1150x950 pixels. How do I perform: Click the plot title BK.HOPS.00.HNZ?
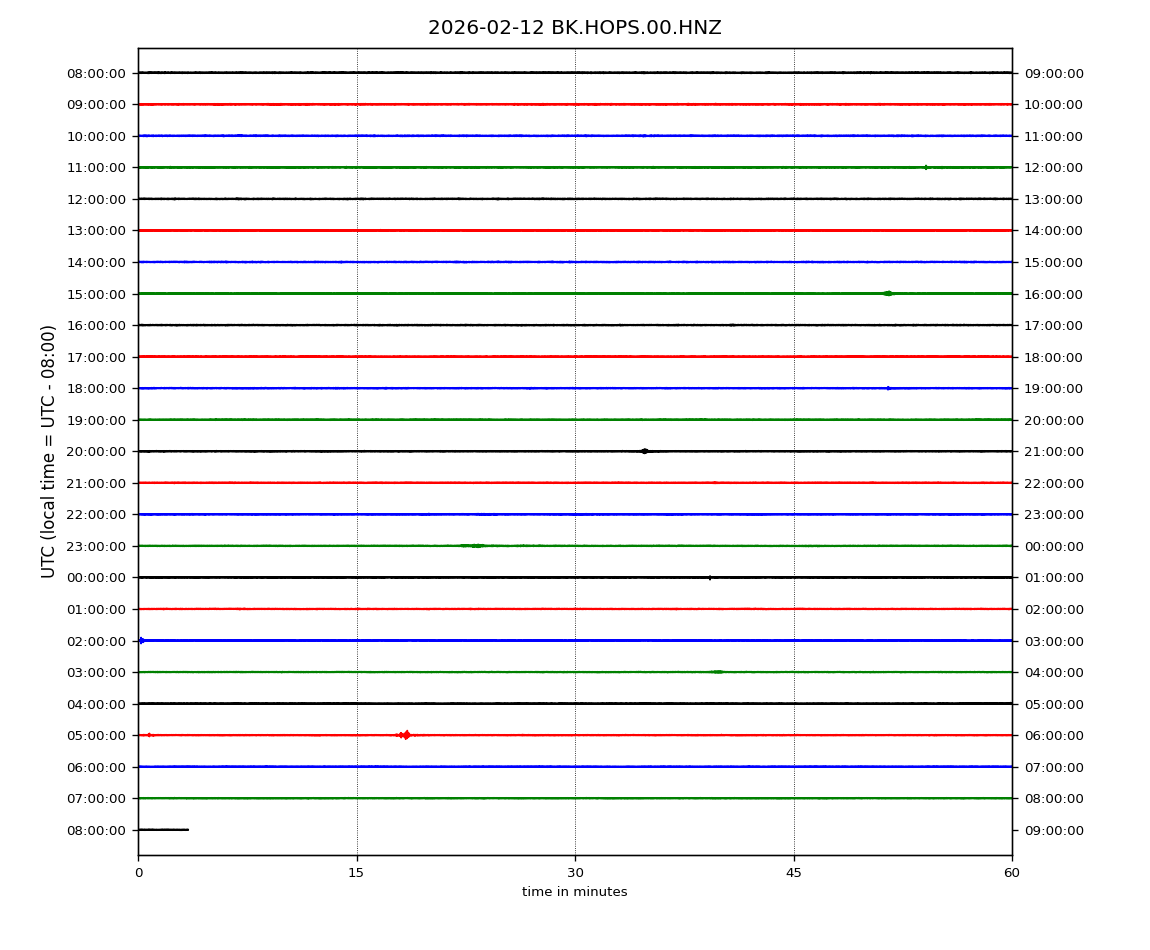point(574,28)
